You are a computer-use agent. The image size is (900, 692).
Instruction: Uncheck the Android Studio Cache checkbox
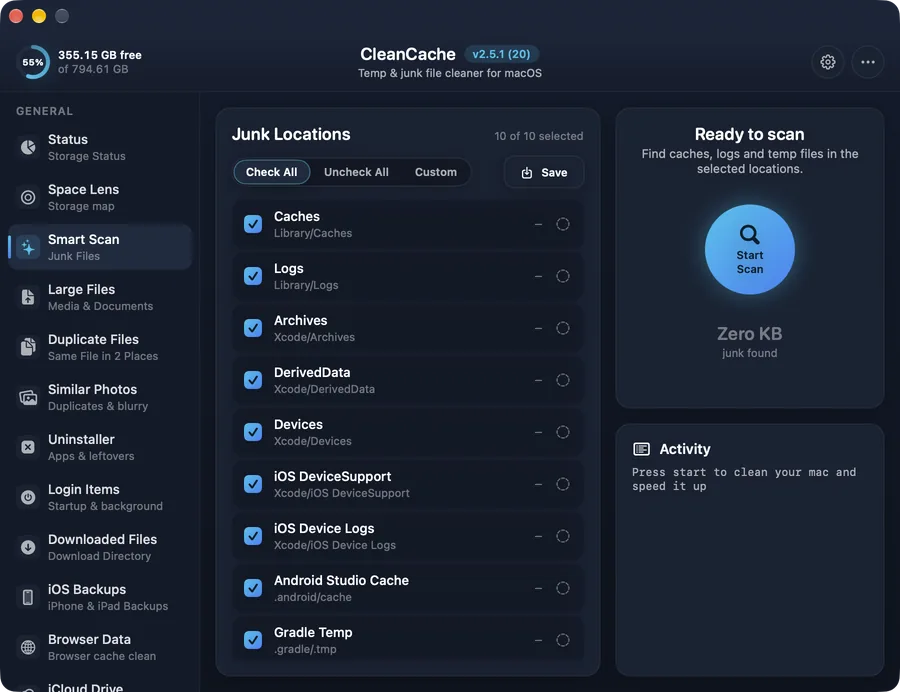pos(253,588)
